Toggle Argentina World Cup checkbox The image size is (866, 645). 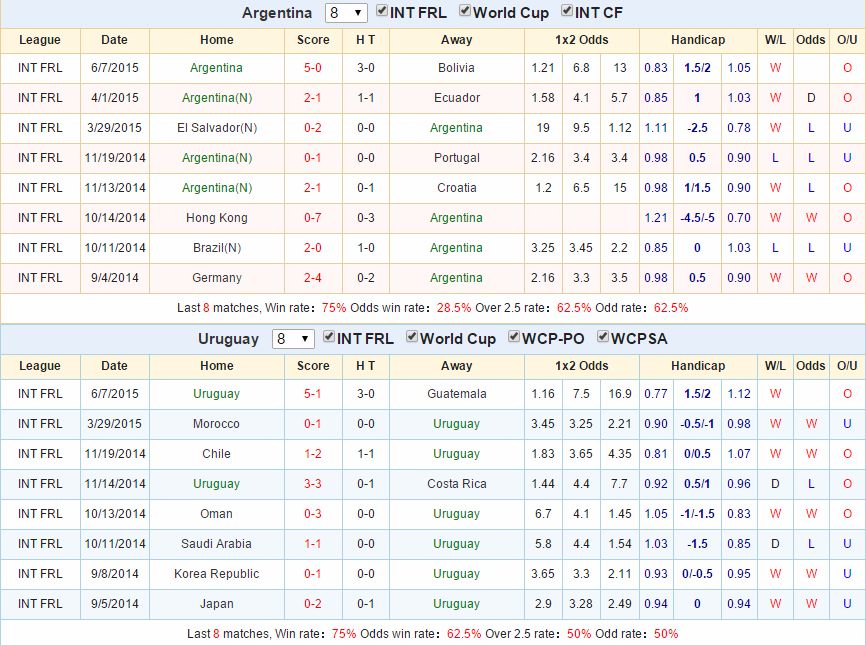[x=465, y=11]
